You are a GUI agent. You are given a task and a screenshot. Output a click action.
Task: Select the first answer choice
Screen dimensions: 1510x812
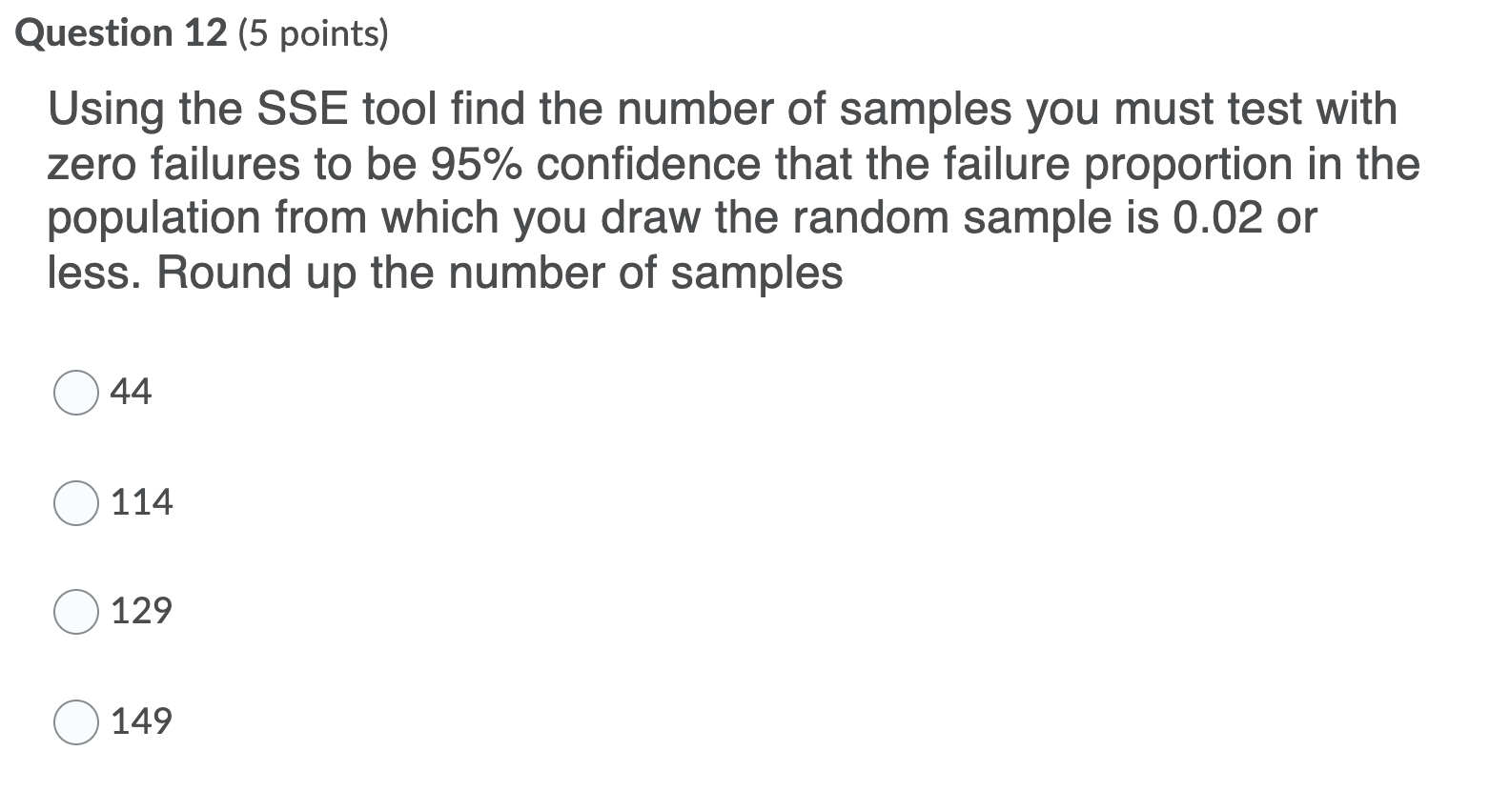click(76, 391)
